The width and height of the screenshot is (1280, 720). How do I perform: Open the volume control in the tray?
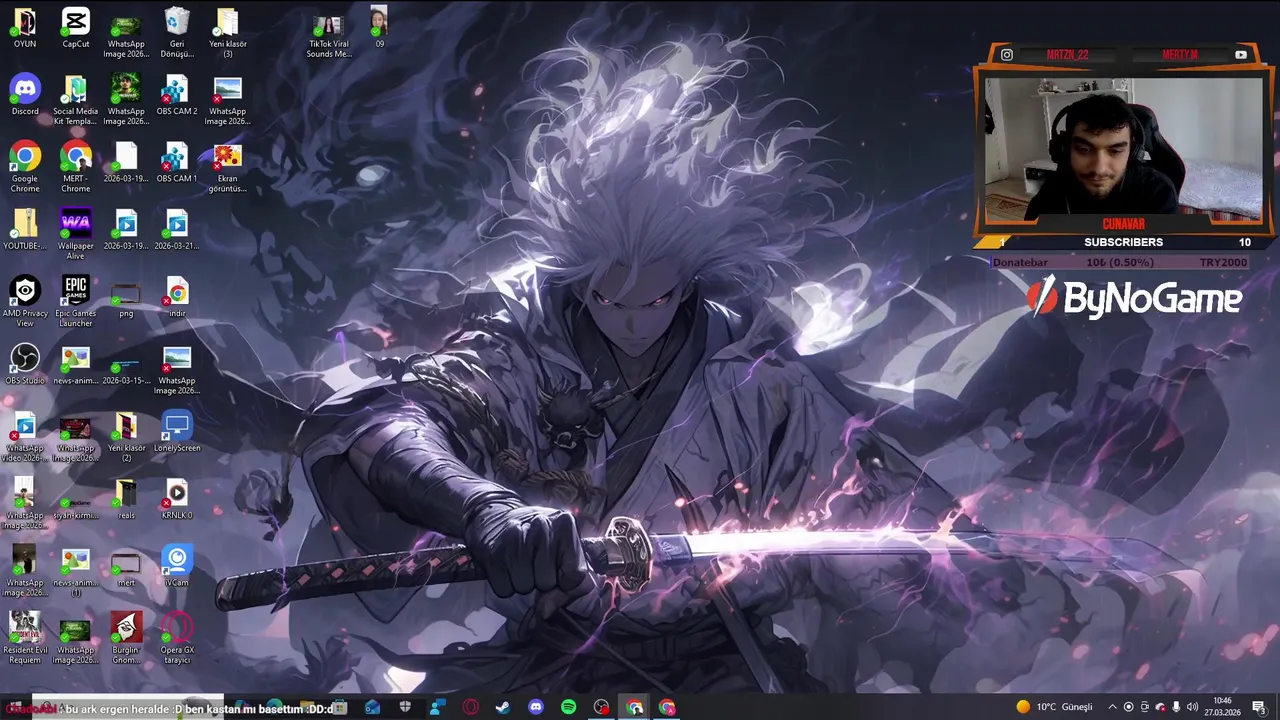1192,707
